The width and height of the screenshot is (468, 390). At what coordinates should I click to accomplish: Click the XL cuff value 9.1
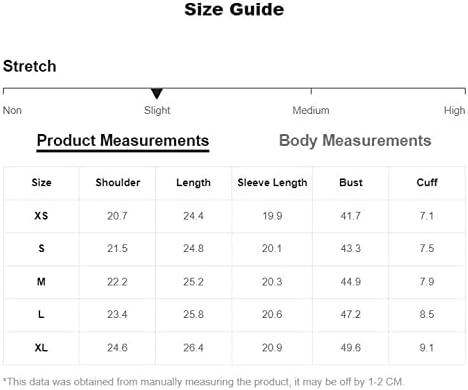click(x=426, y=348)
